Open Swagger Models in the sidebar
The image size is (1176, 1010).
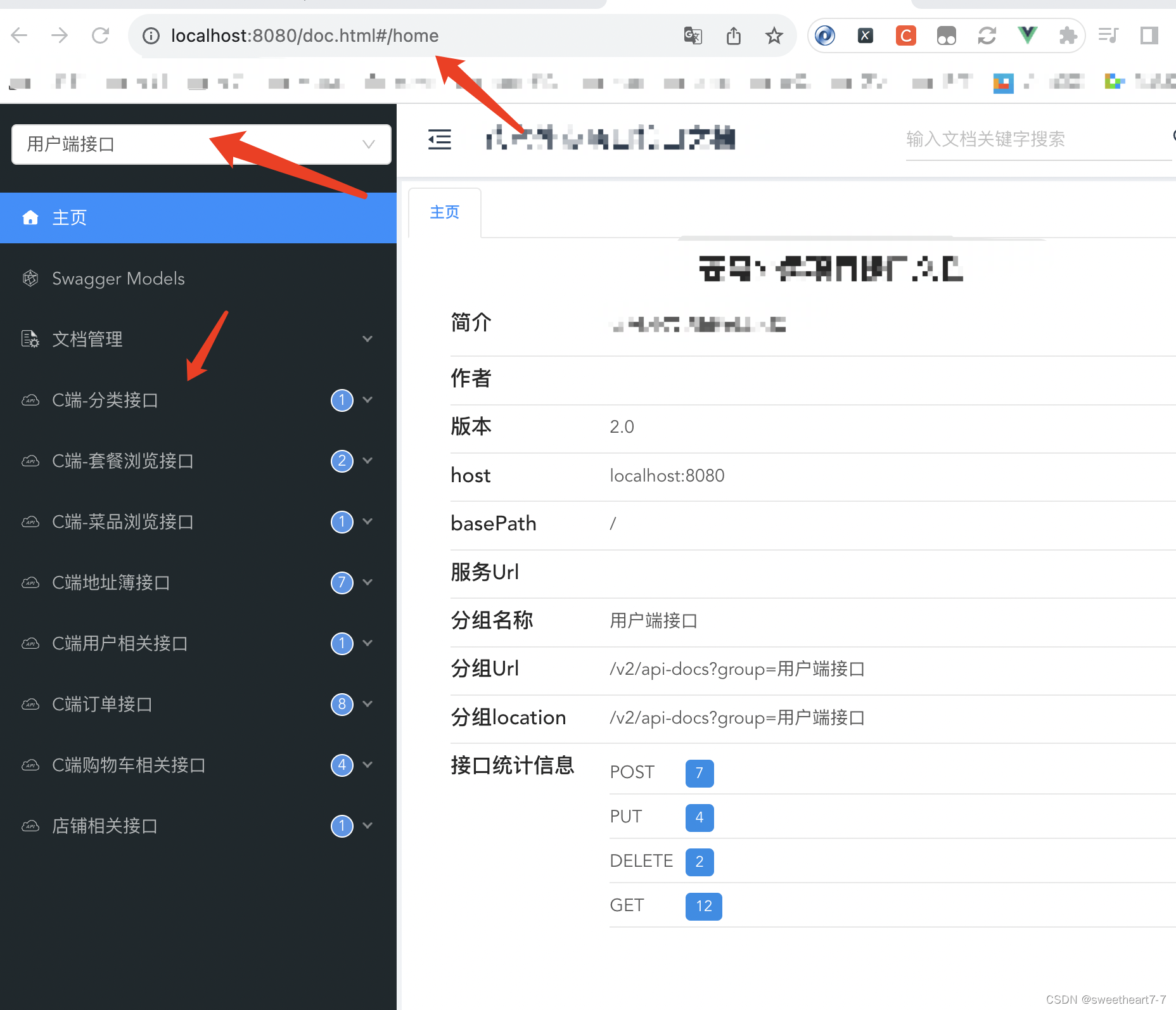[x=198, y=279]
